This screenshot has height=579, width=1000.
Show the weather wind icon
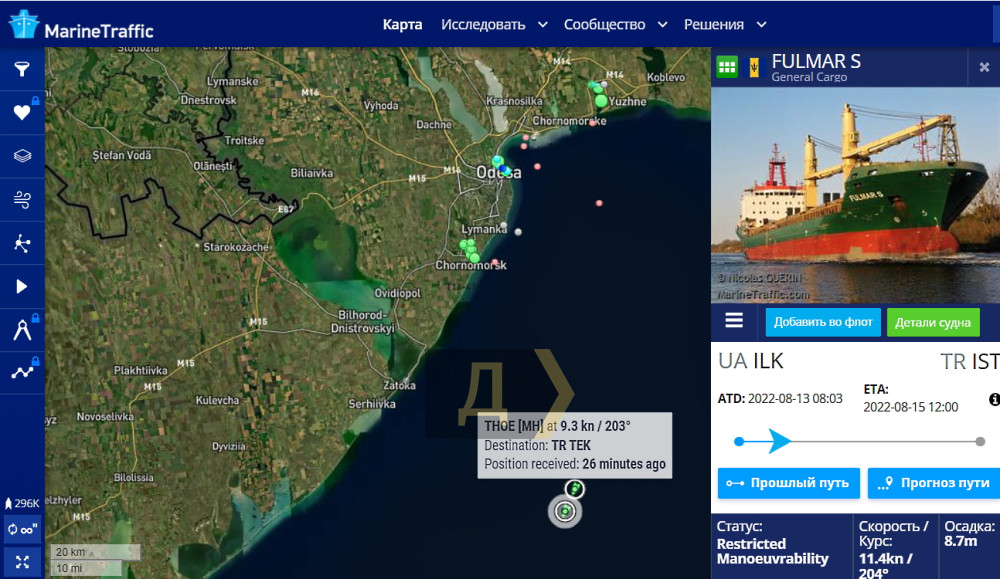pos(22,200)
